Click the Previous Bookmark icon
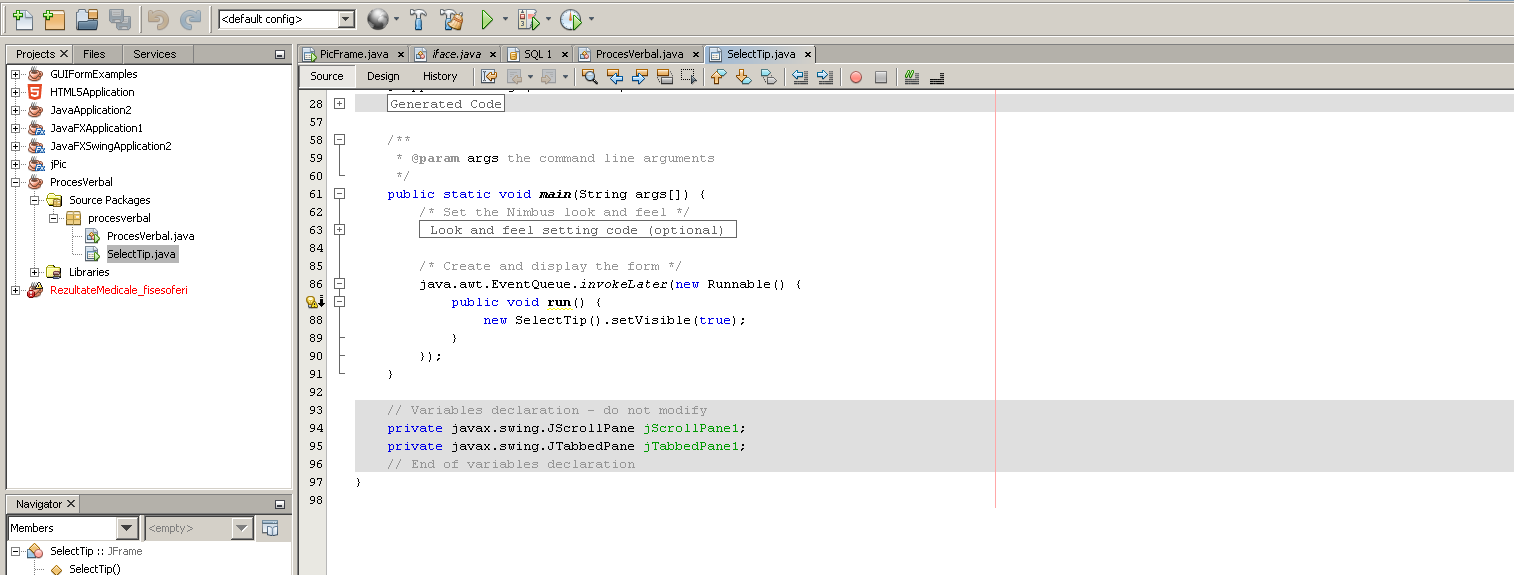Screen dimensions: 1514x575 [x=718, y=76]
